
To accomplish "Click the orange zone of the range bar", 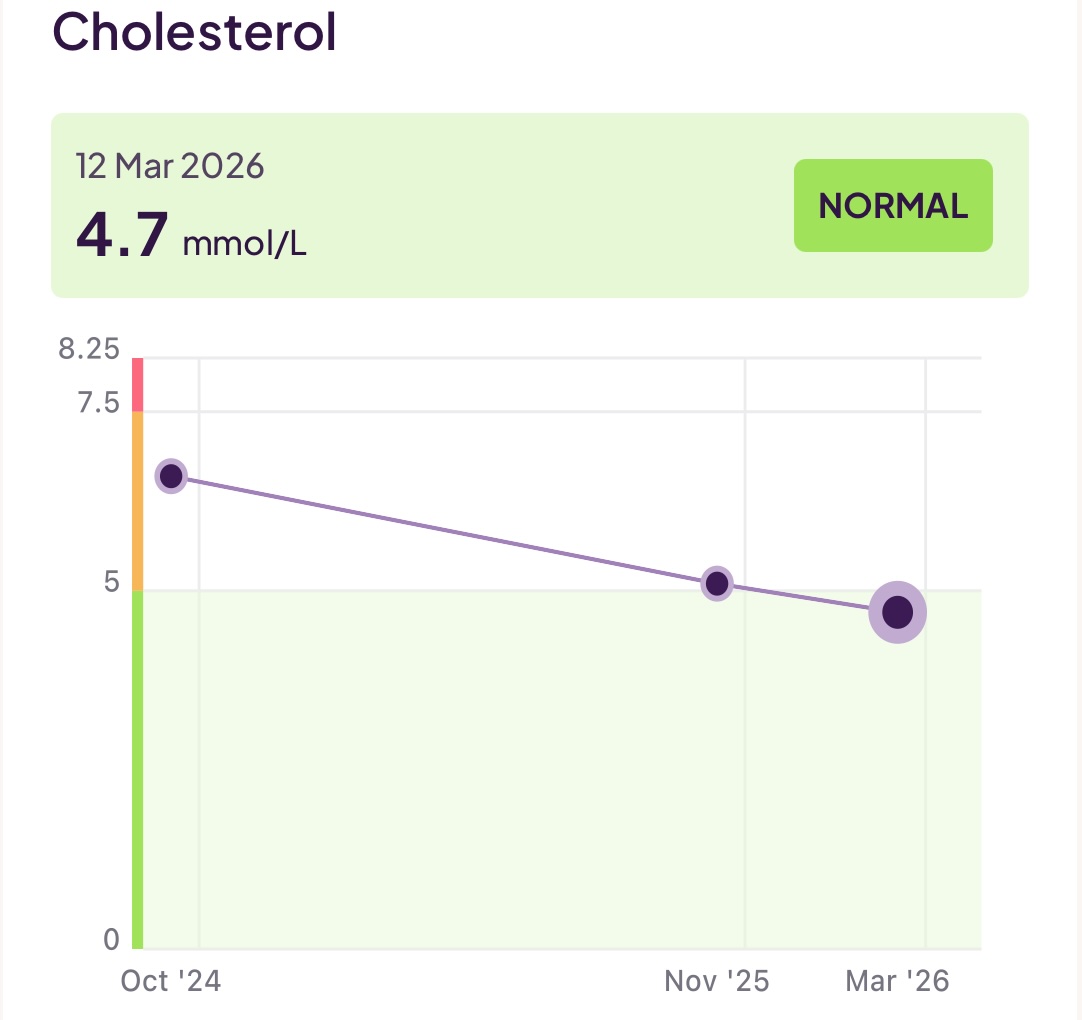I will (x=137, y=495).
